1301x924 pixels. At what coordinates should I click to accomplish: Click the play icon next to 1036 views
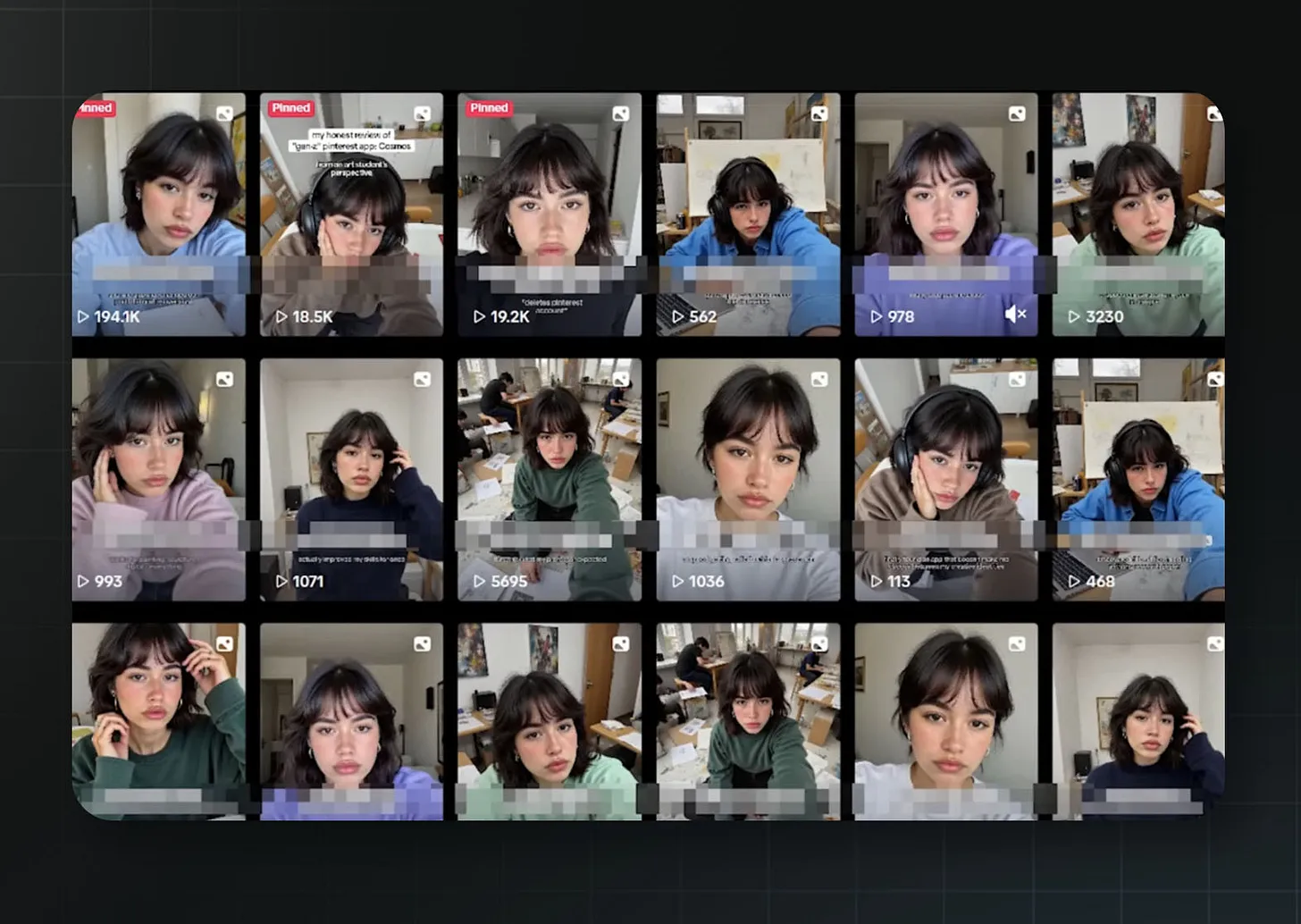coord(677,582)
